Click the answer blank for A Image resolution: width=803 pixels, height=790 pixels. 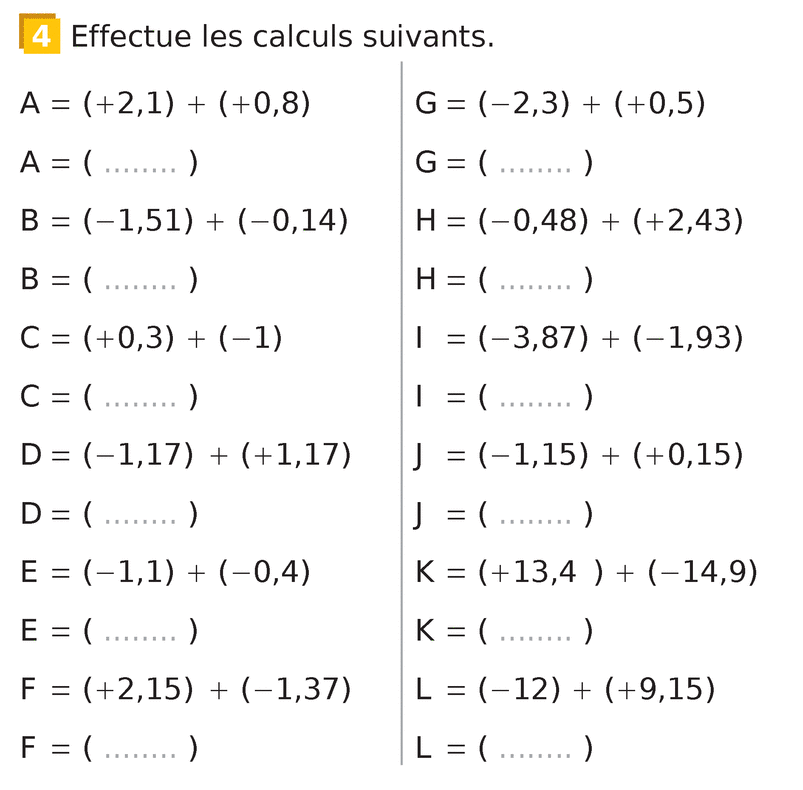click(140, 164)
